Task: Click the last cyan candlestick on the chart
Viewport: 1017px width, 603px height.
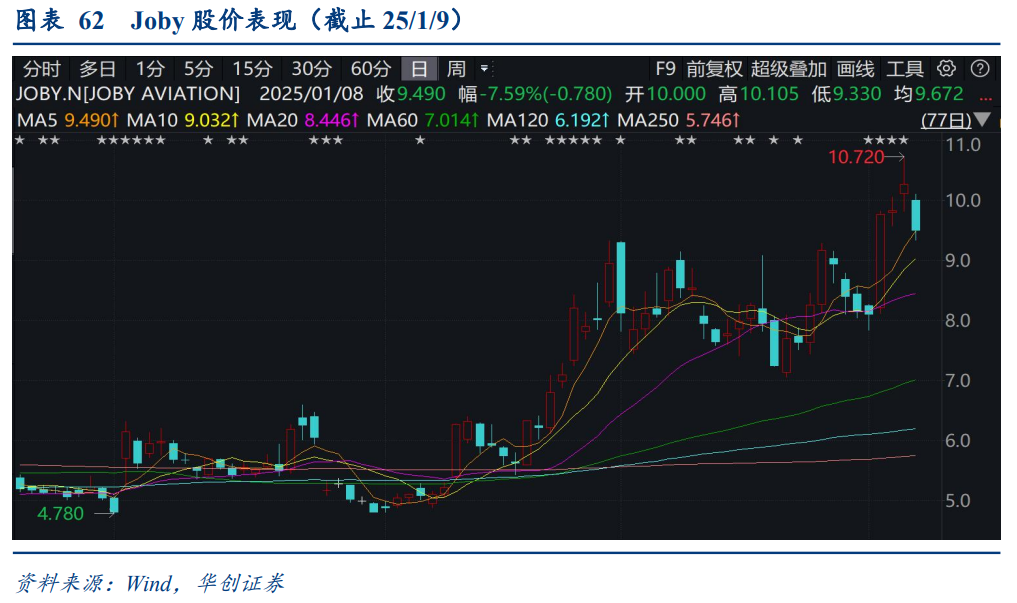Action: (916, 215)
